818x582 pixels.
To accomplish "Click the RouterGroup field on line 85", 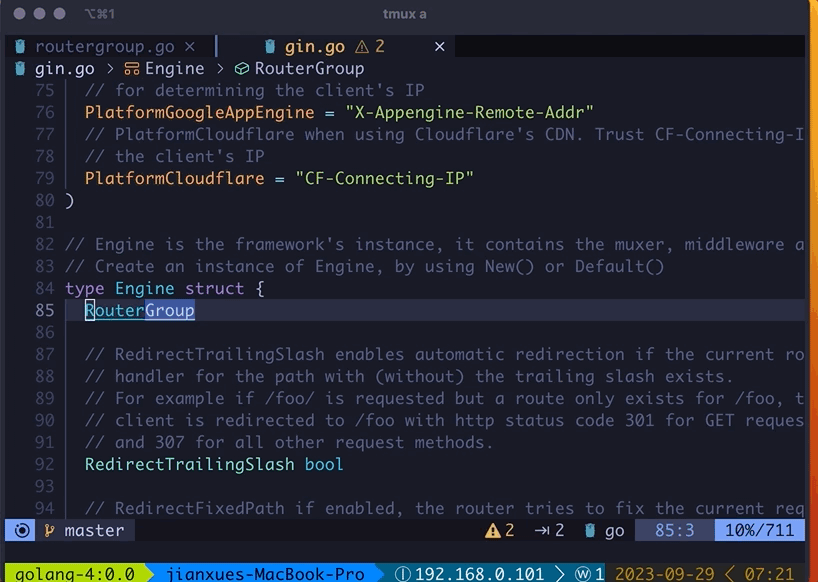I will pos(140,311).
